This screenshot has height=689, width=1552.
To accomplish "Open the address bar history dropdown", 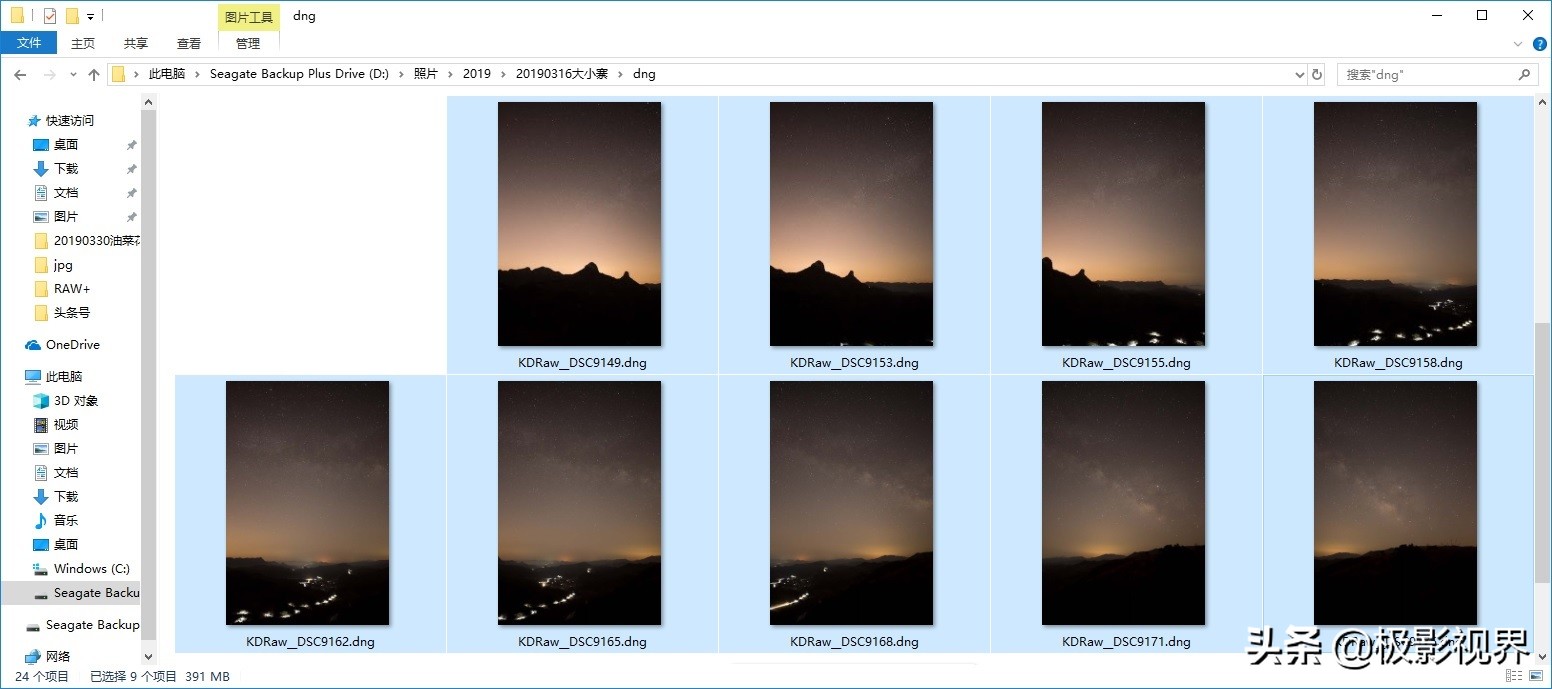I will click(1300, 75).
